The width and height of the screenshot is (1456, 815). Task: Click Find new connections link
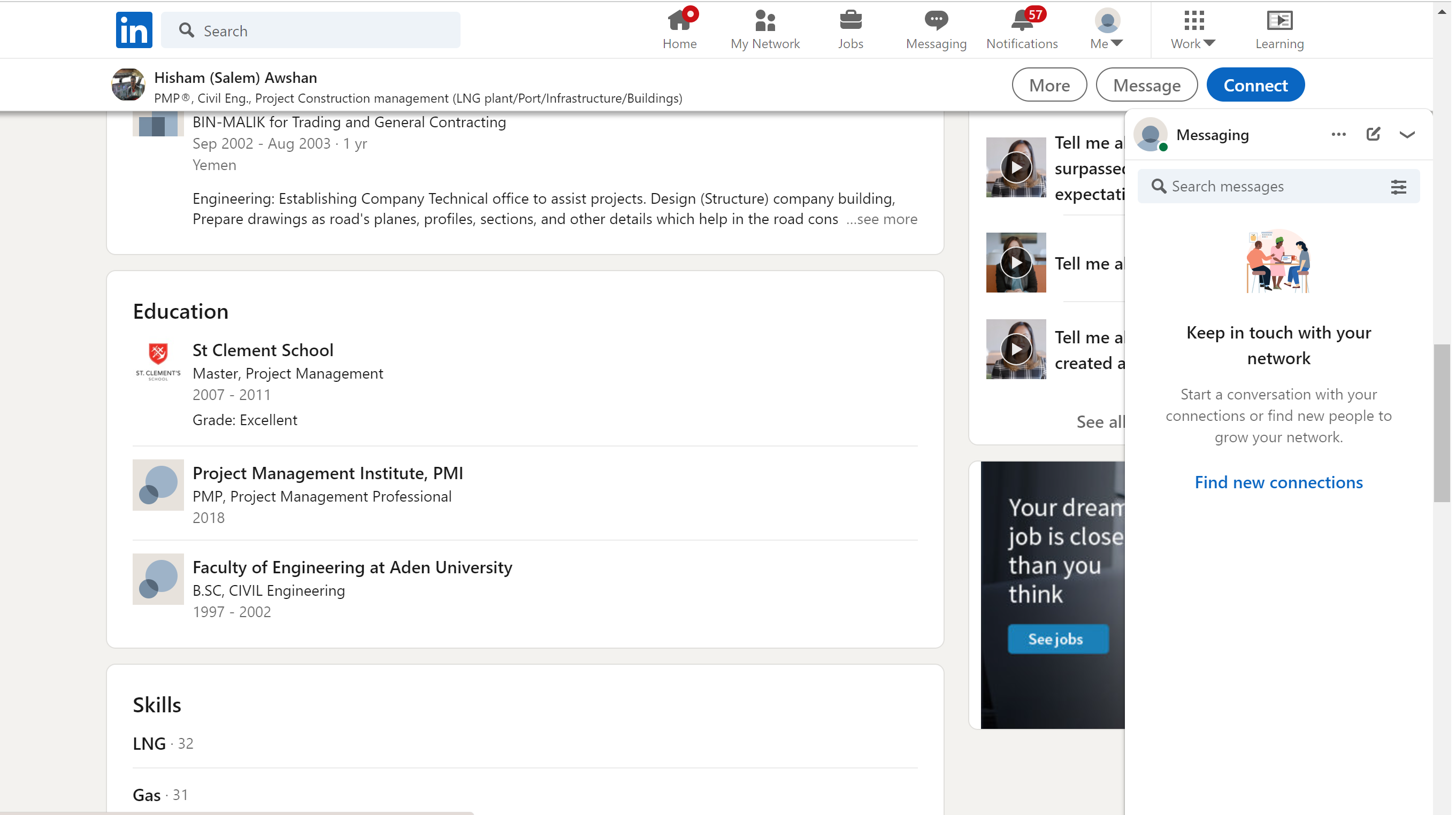coord(1278,482)
